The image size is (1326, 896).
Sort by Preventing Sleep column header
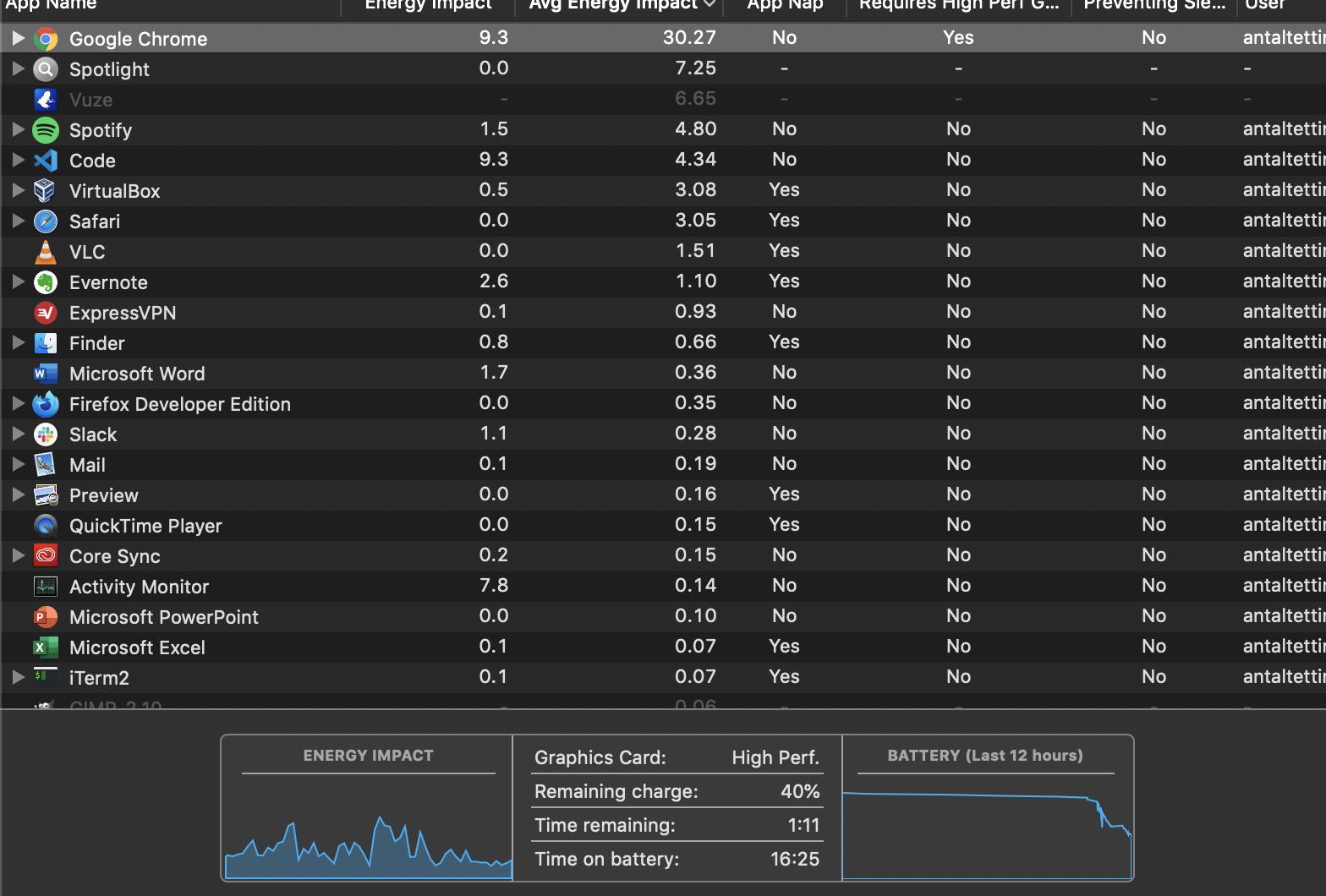tap(1154, 5)
